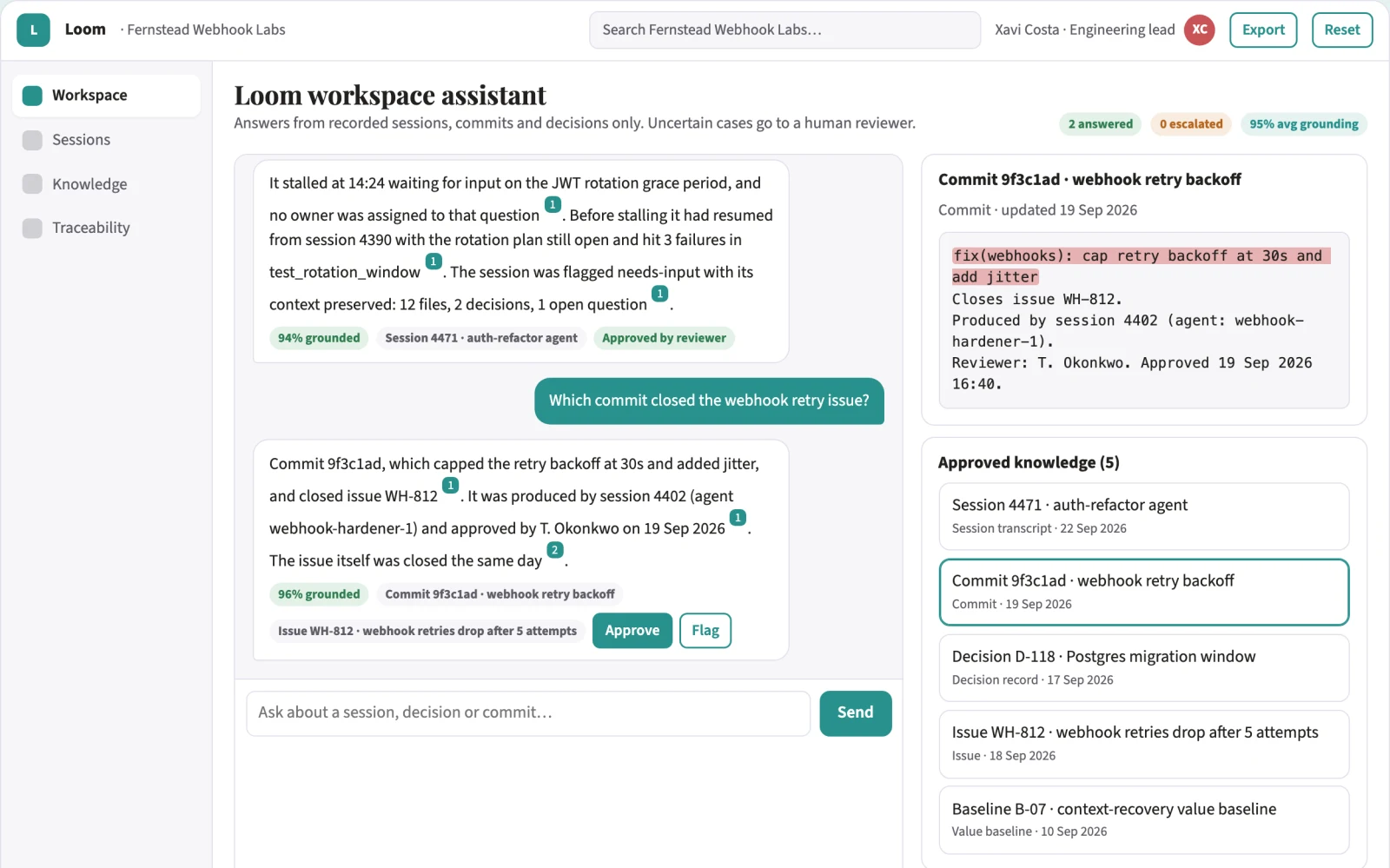Viewport: 1390px width, 868px height.
Task: Open Session 4471 auth-refactor agent knowledge card
Action: pos(1144,516)
